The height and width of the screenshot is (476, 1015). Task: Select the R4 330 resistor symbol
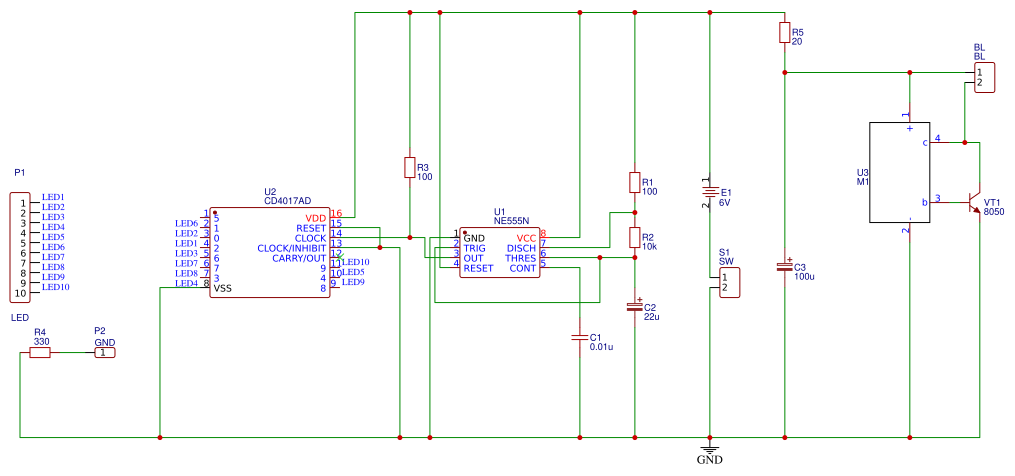(x=40, y=352)
